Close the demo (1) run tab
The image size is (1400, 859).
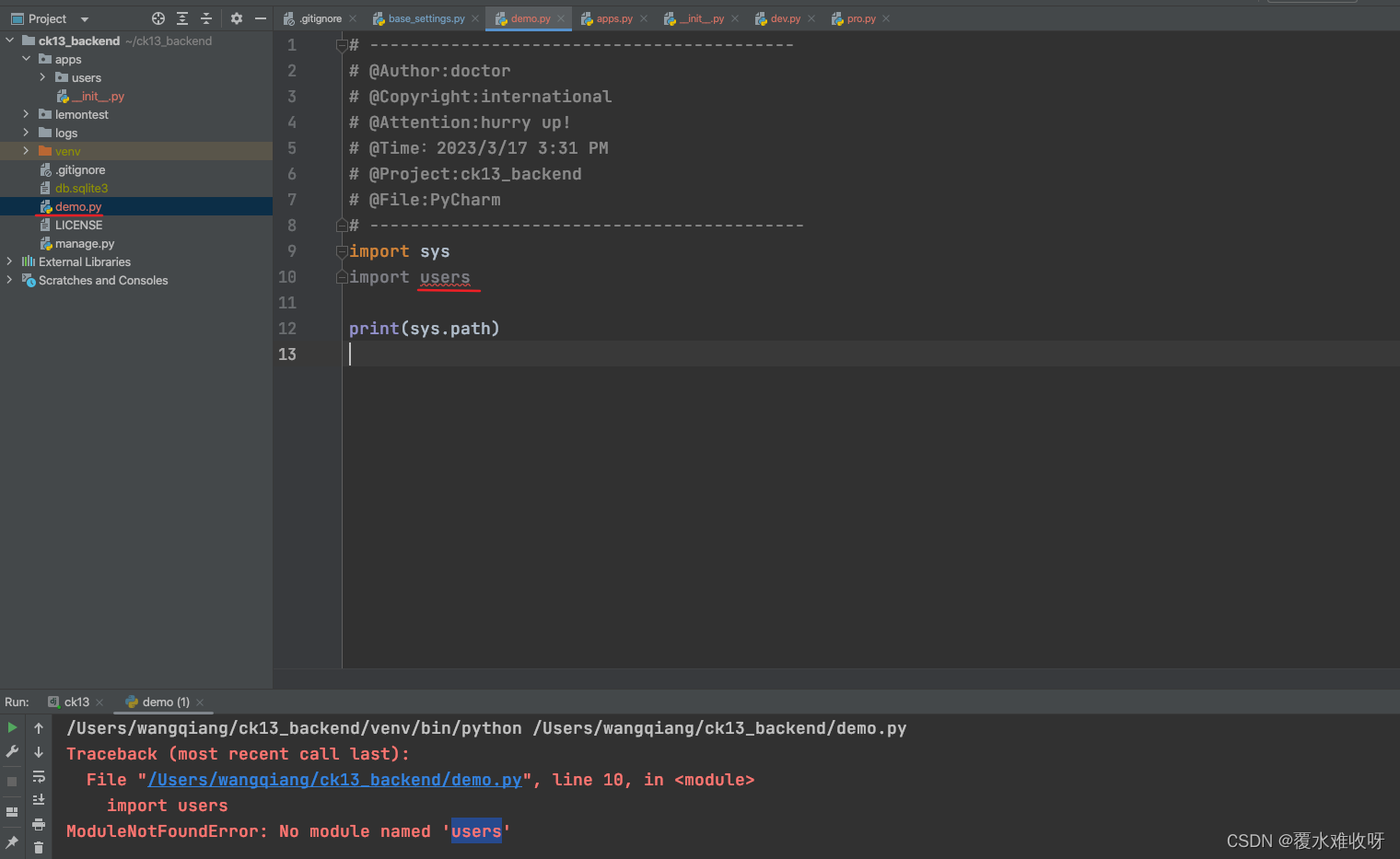click(x=200, y=702)
